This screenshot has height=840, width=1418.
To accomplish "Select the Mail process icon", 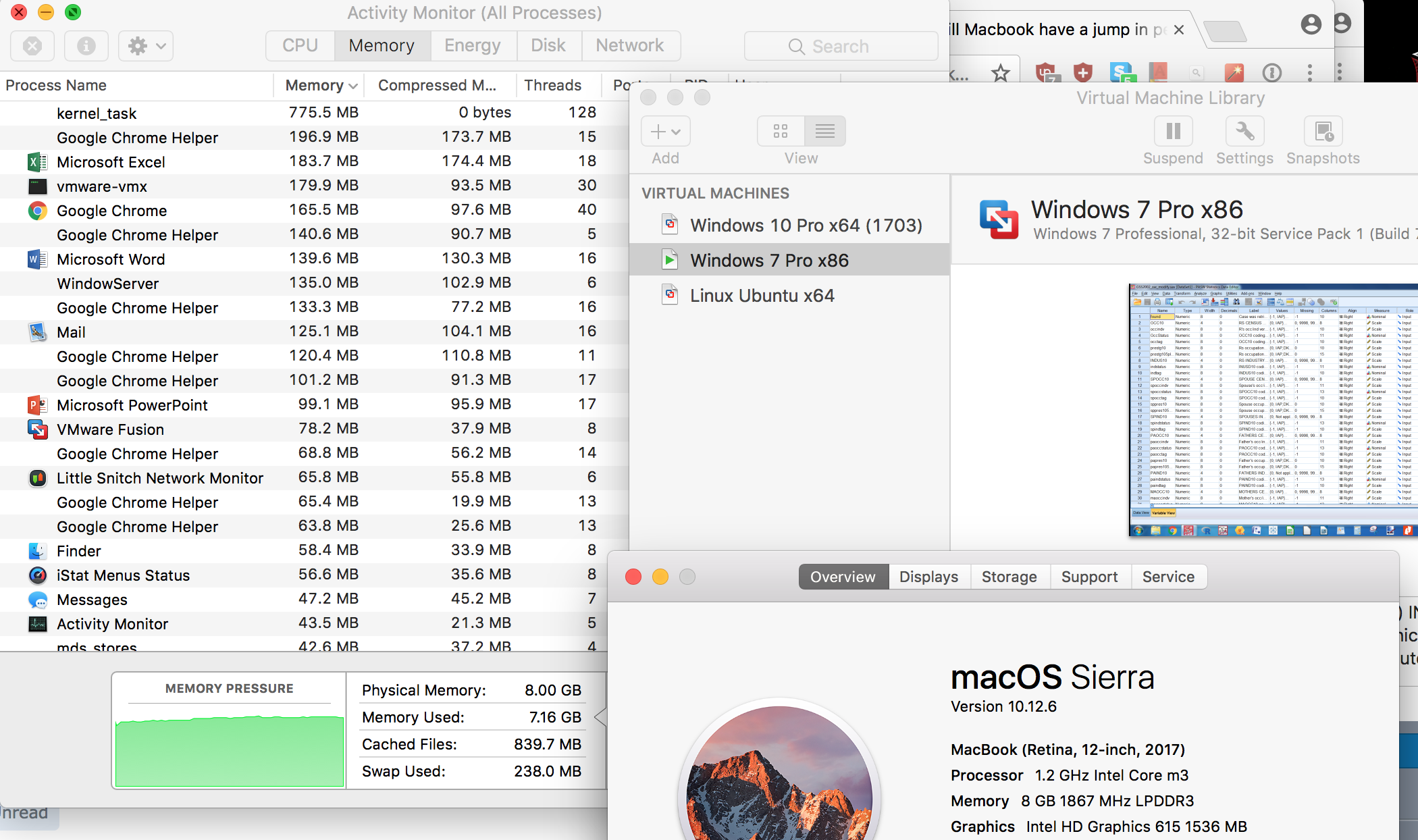I will 37,332.
